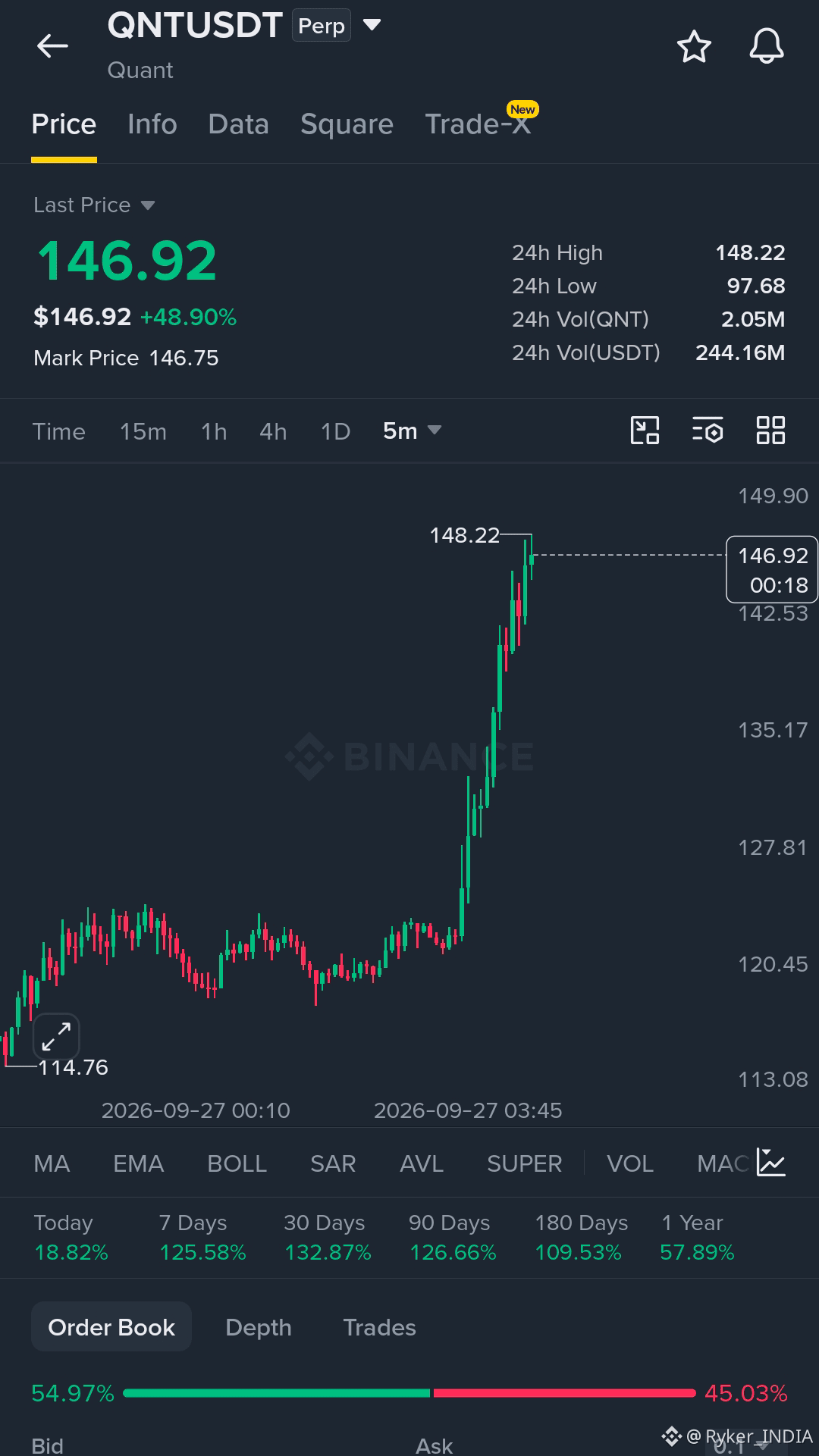Open price alert bell icon
This screenshot has width=819, height=1456.
(767, 46)
